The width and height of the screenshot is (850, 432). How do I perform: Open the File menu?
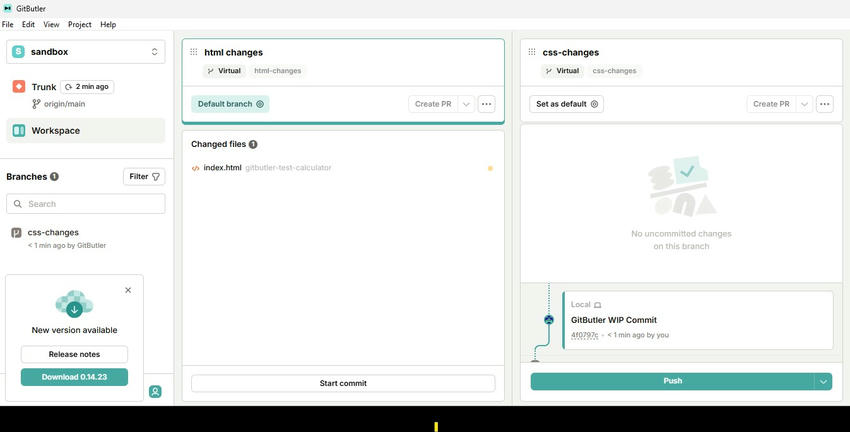point(8,24)
